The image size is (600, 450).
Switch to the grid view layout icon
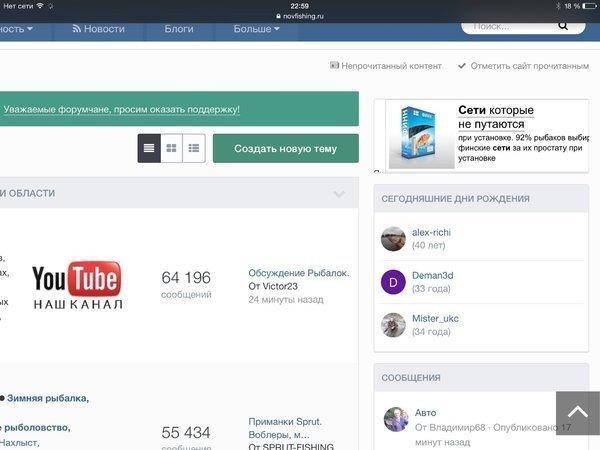point(171,148)
